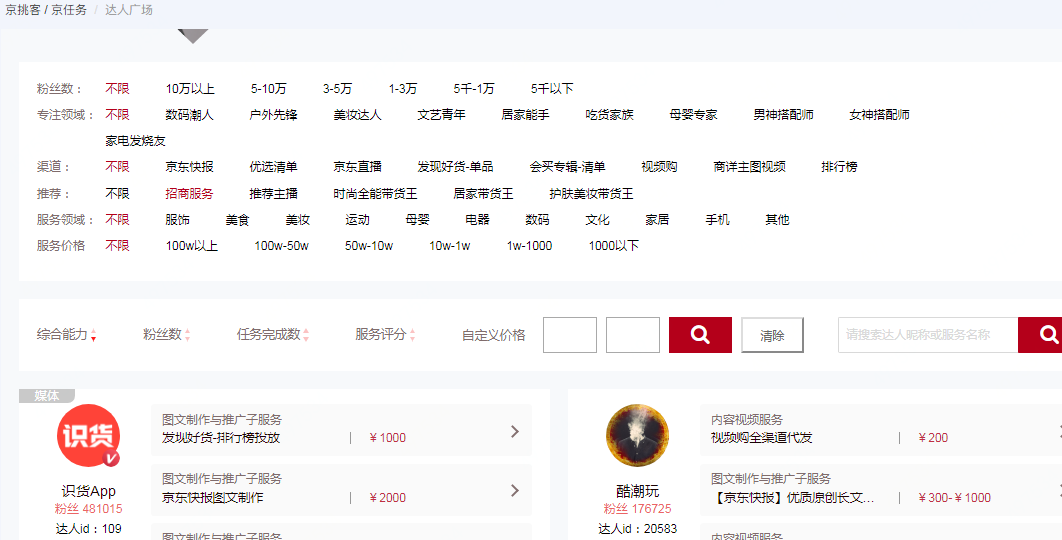This screenshot has height=540, width=1062.
Task: Select 户外先锋 focus field
Action: pyautogui.click(x=274, y=115)
